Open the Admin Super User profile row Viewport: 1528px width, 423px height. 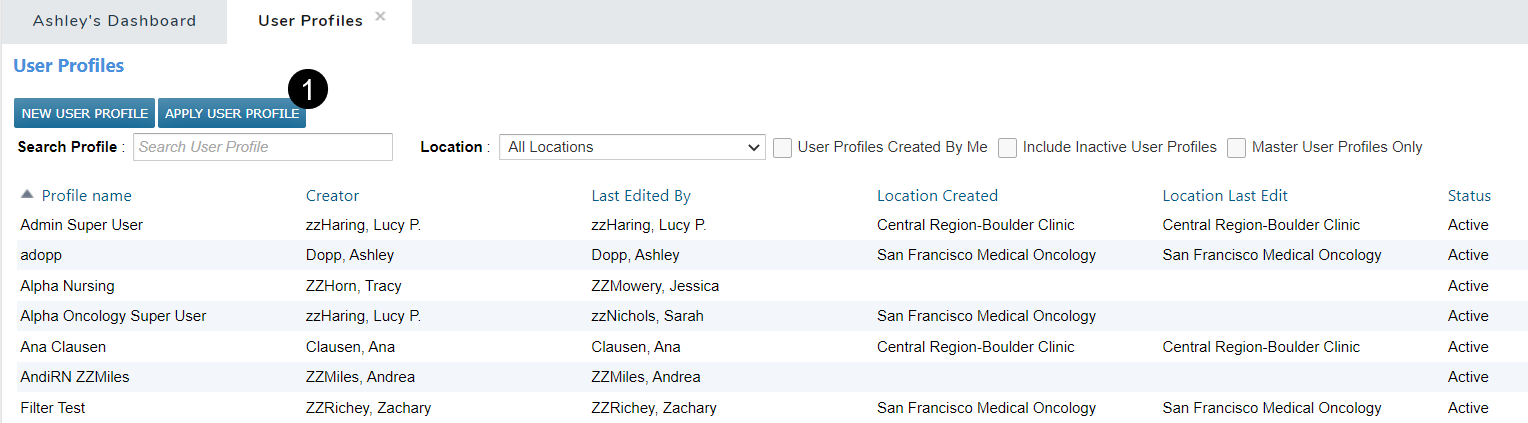(x=81, y=225)
